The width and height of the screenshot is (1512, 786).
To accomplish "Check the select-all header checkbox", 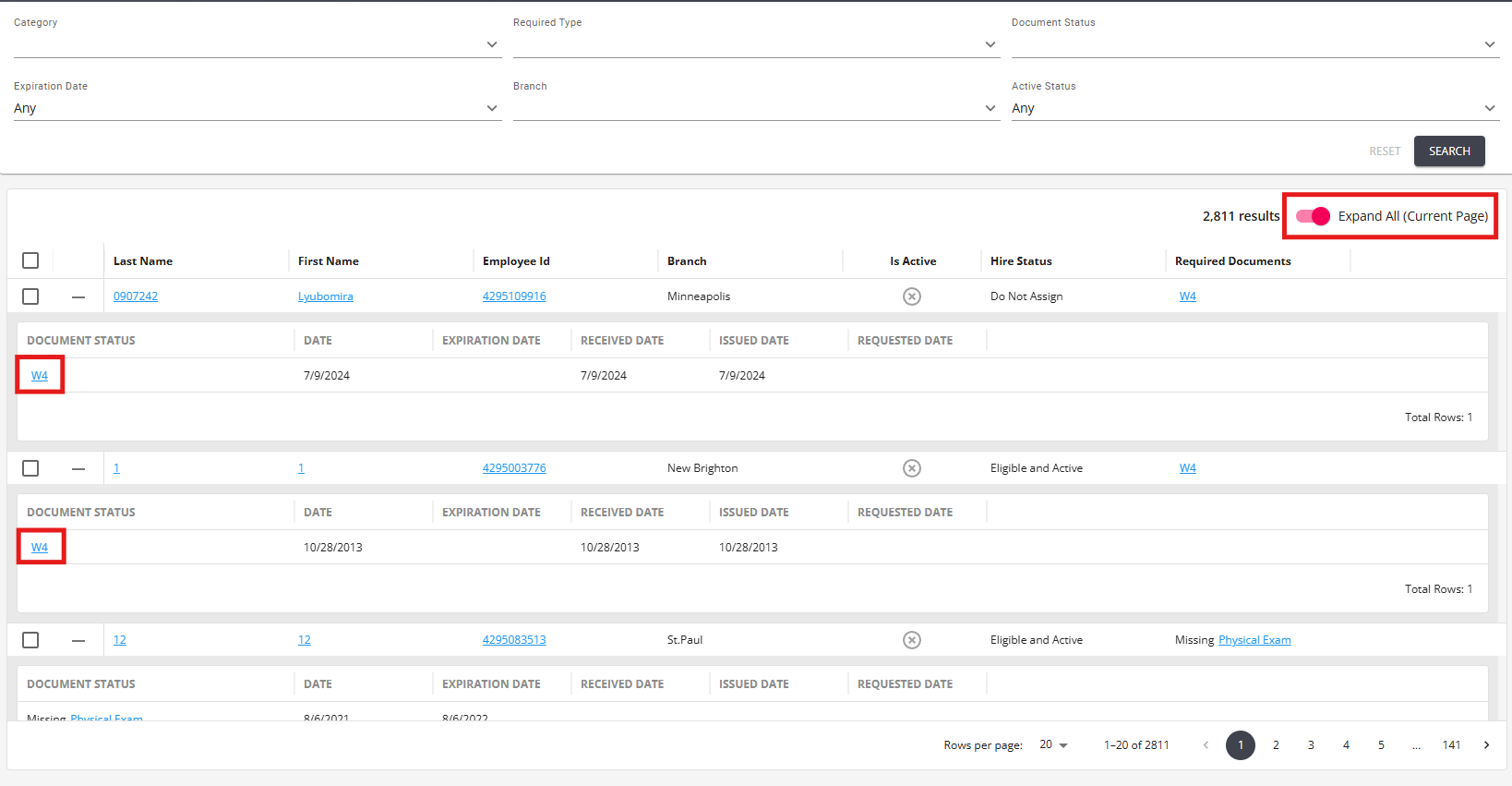I will point(30,260).
